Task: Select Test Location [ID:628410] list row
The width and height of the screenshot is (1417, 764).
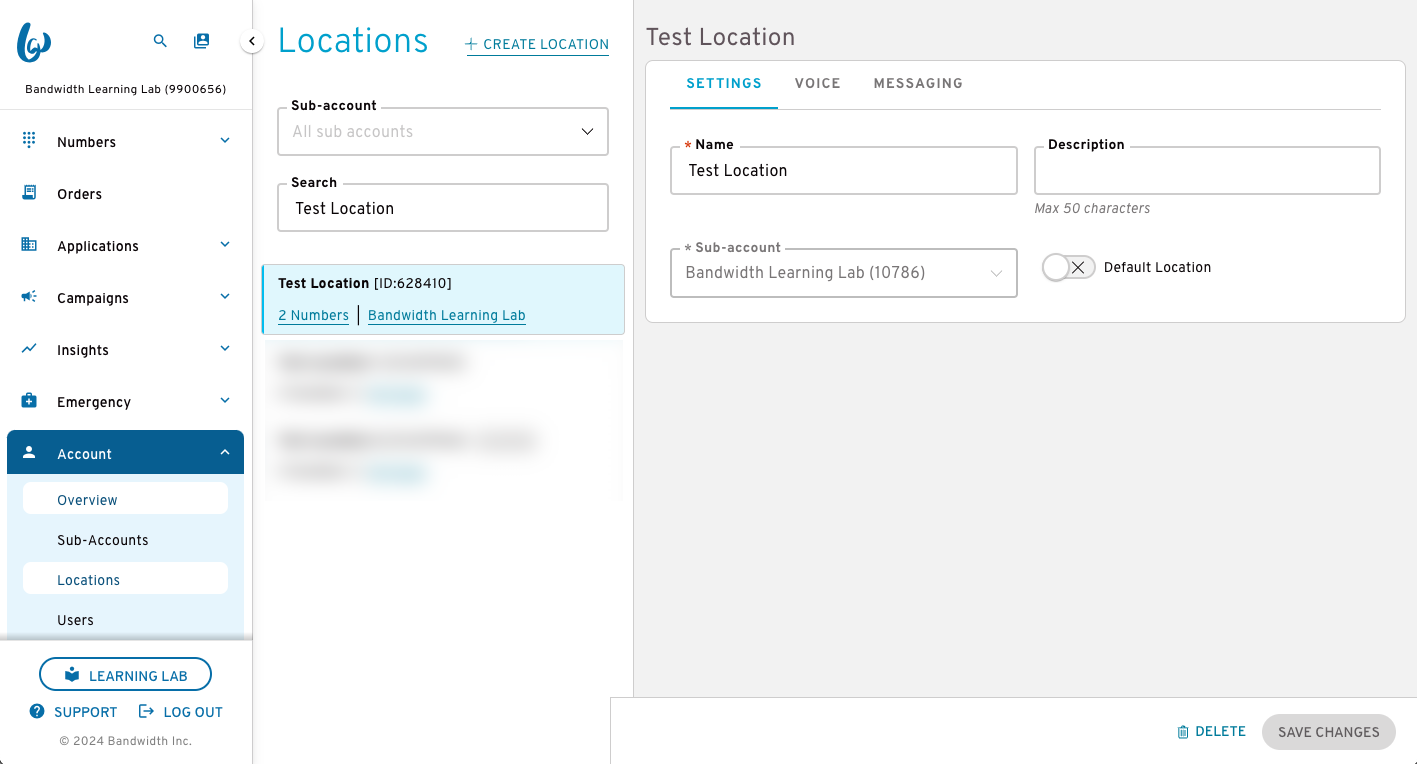Action: pyautogui.click(x=443, y=299)
